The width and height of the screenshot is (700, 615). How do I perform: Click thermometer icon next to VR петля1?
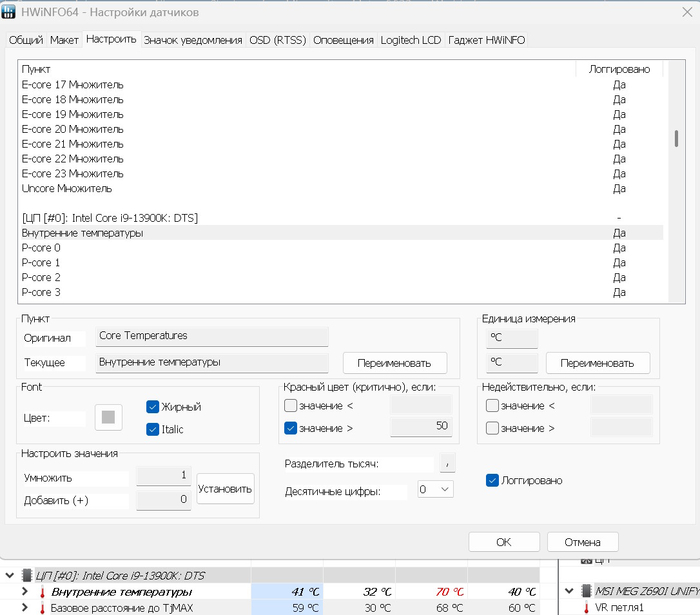[x=586, y=607]
